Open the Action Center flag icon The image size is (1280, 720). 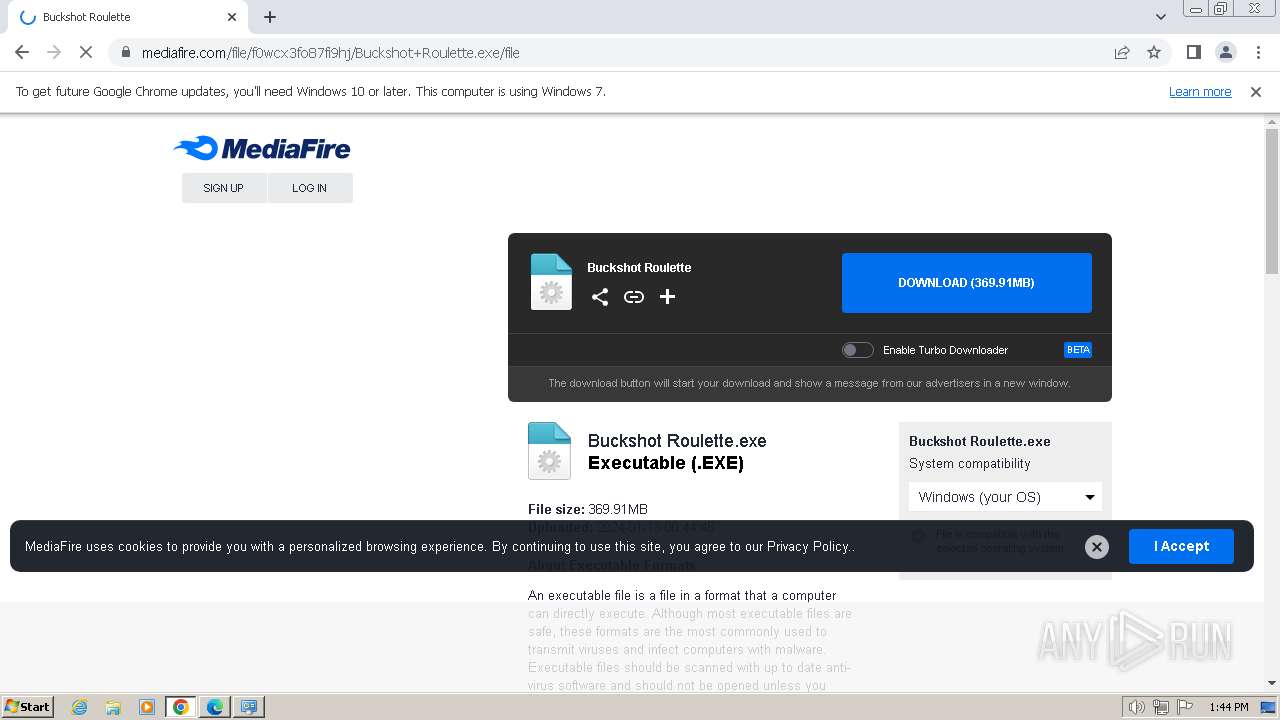coord(1185,707)
